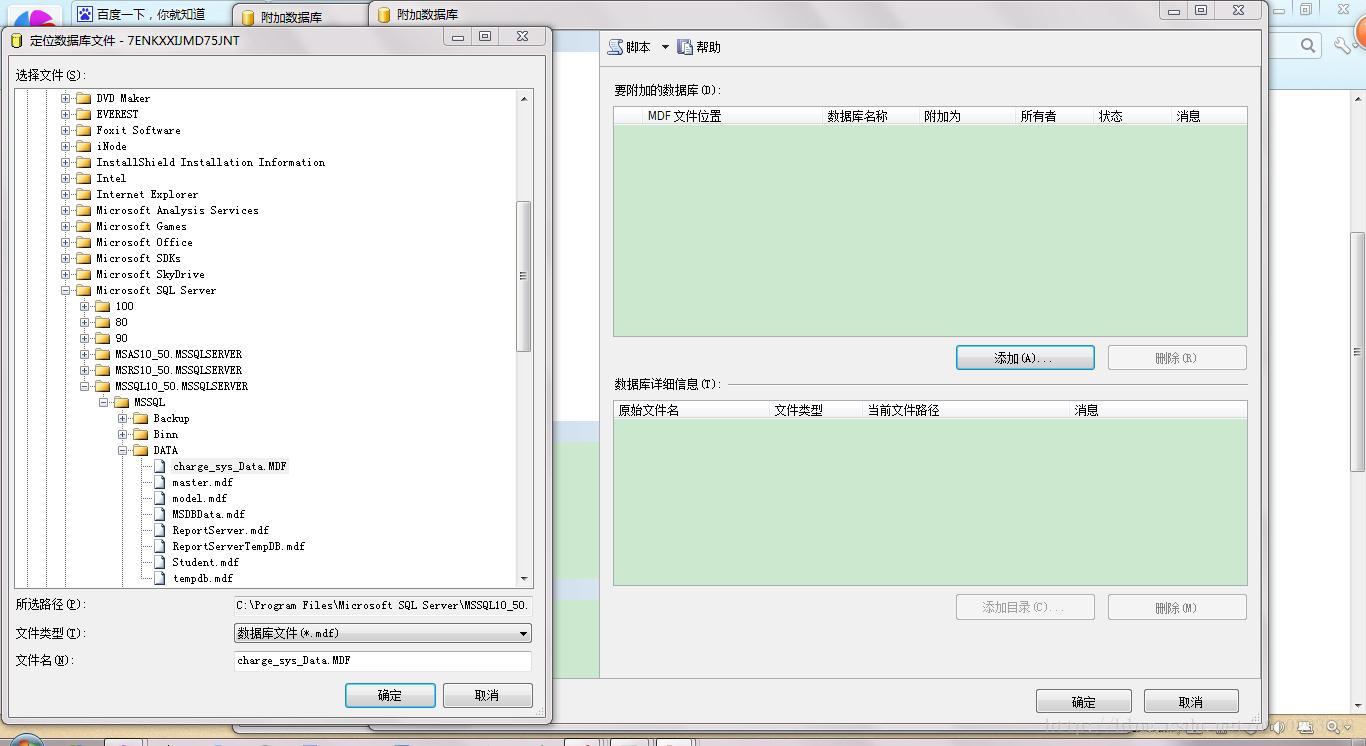This screenshot has height=746, width=1366.
Task: Click the 状态 column header
Action: (x=1134, y=116)
